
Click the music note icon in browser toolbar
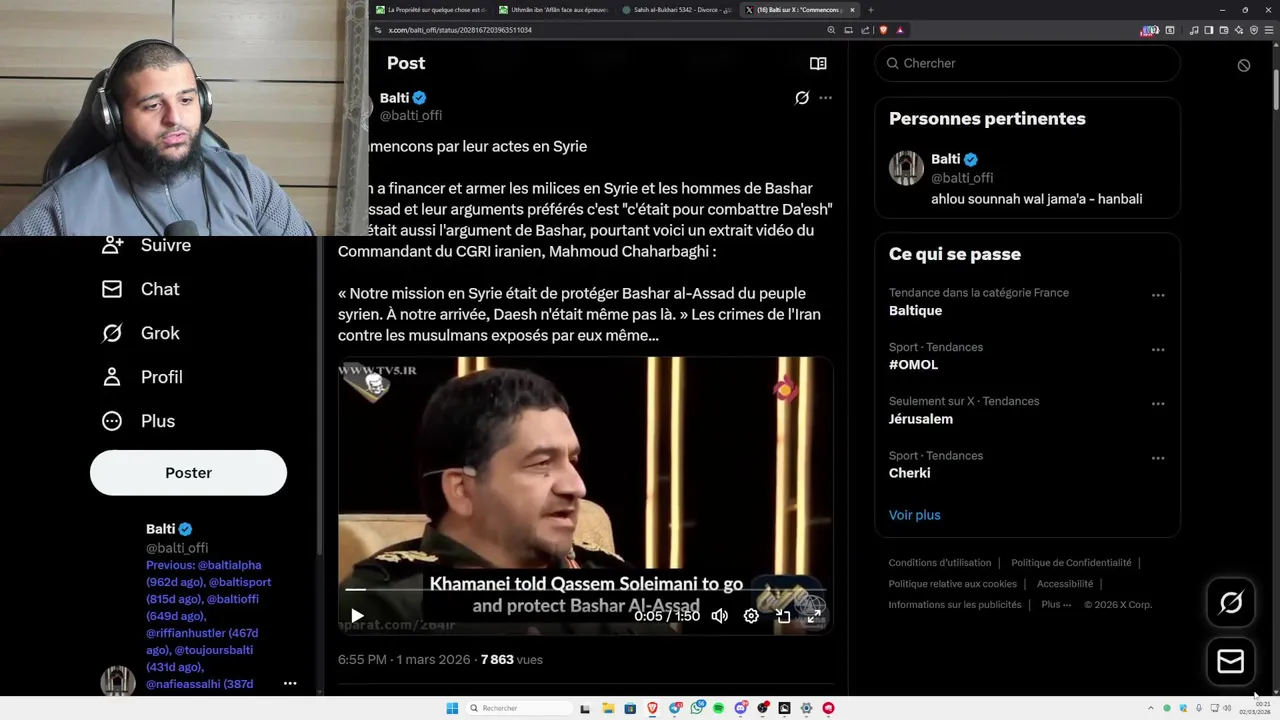click(x=1194, y=30)
